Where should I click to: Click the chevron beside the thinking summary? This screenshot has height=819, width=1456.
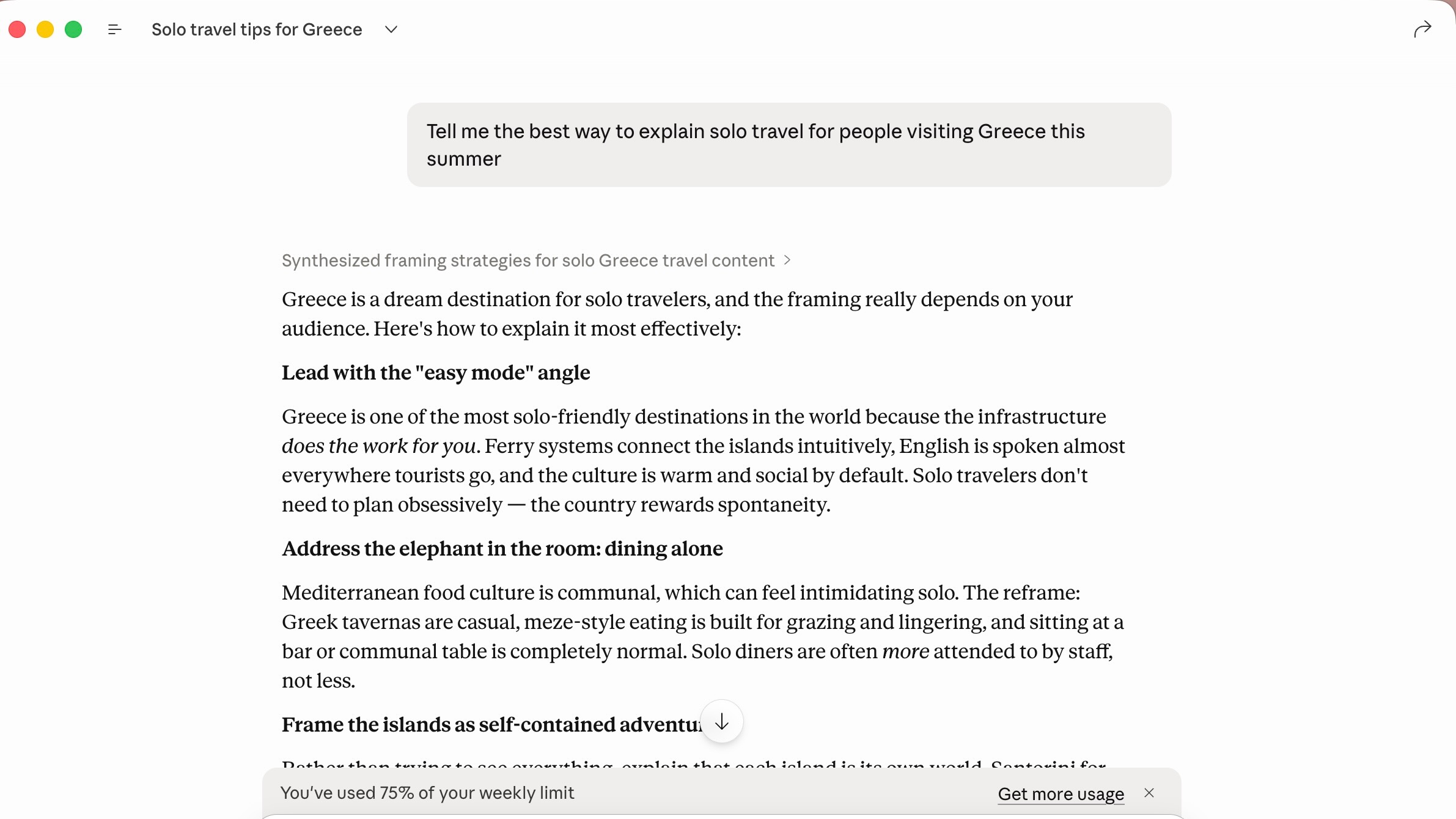(x=787, y=260)
